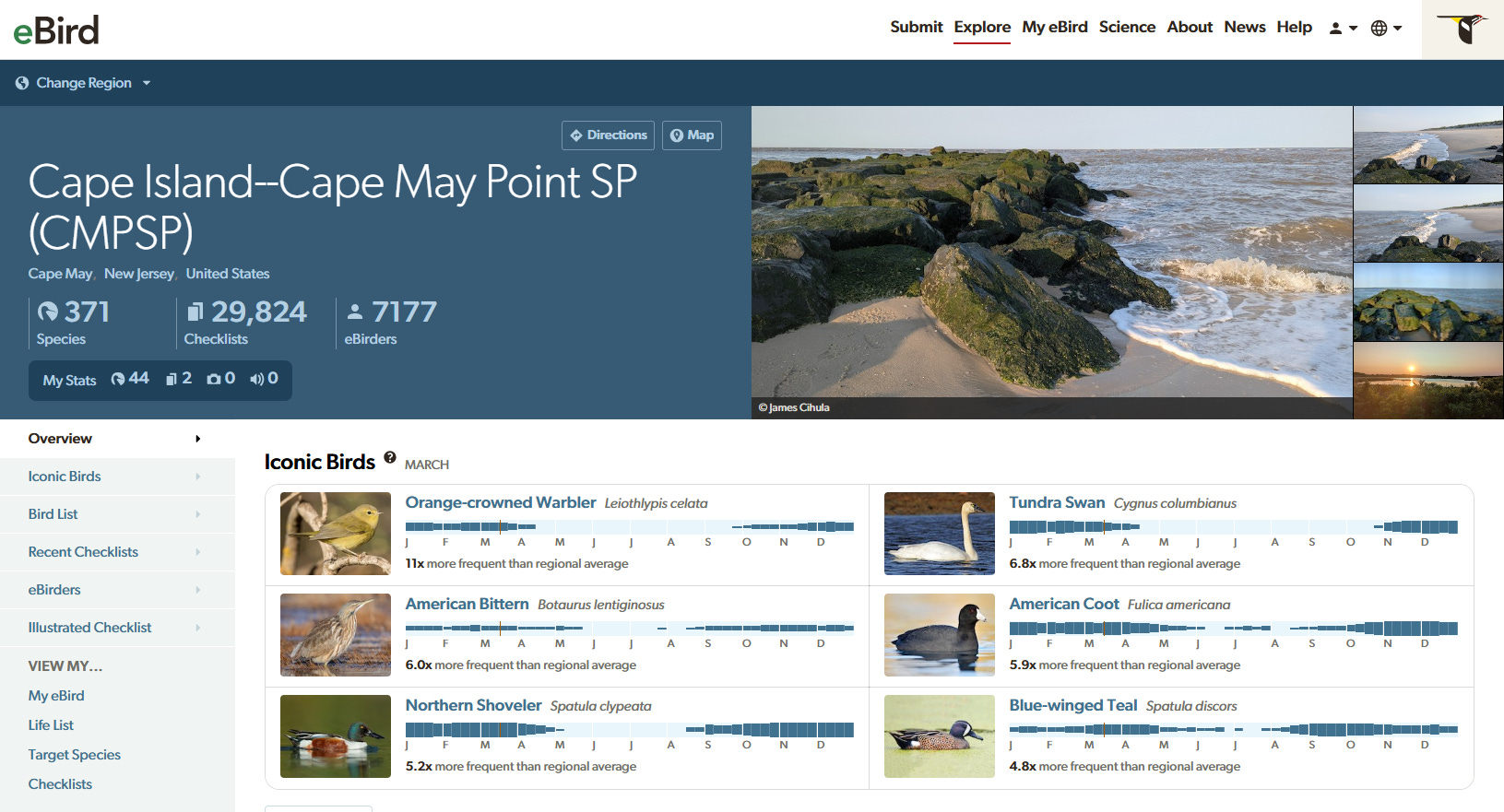
Task: Open the Orange-crowned Warbler species link
Action: 501,502
